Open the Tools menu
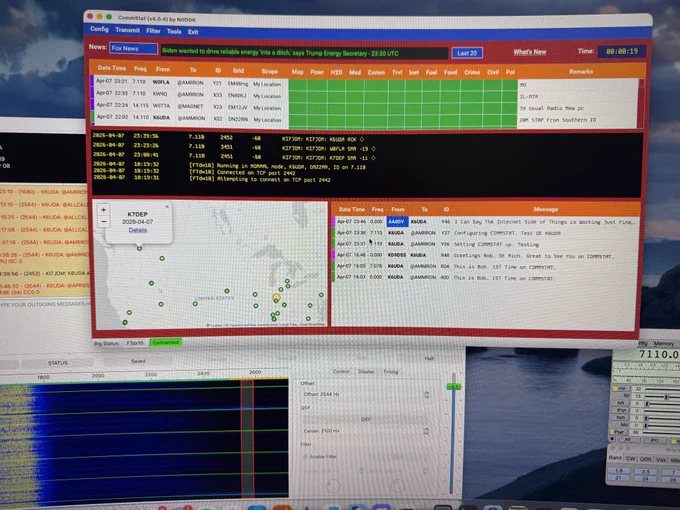Viewport: 680px width, 510px height. click(x=174, y=31)
